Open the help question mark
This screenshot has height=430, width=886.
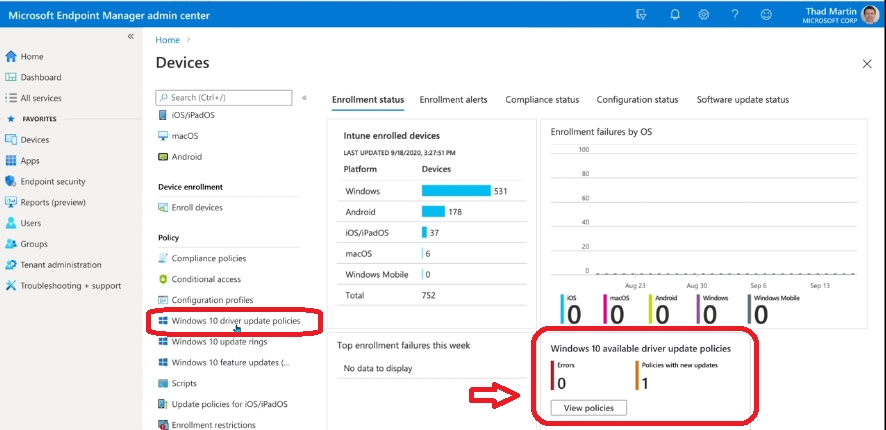tap(735, 15)
